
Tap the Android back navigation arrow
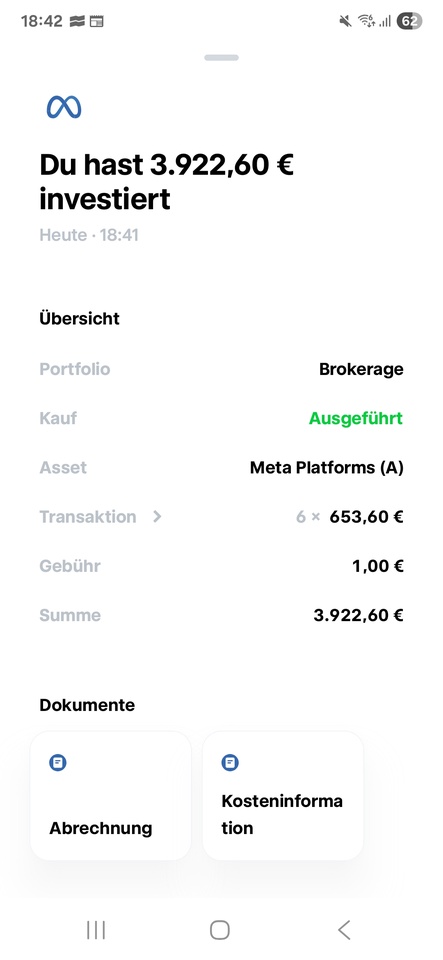coord(344,929)
